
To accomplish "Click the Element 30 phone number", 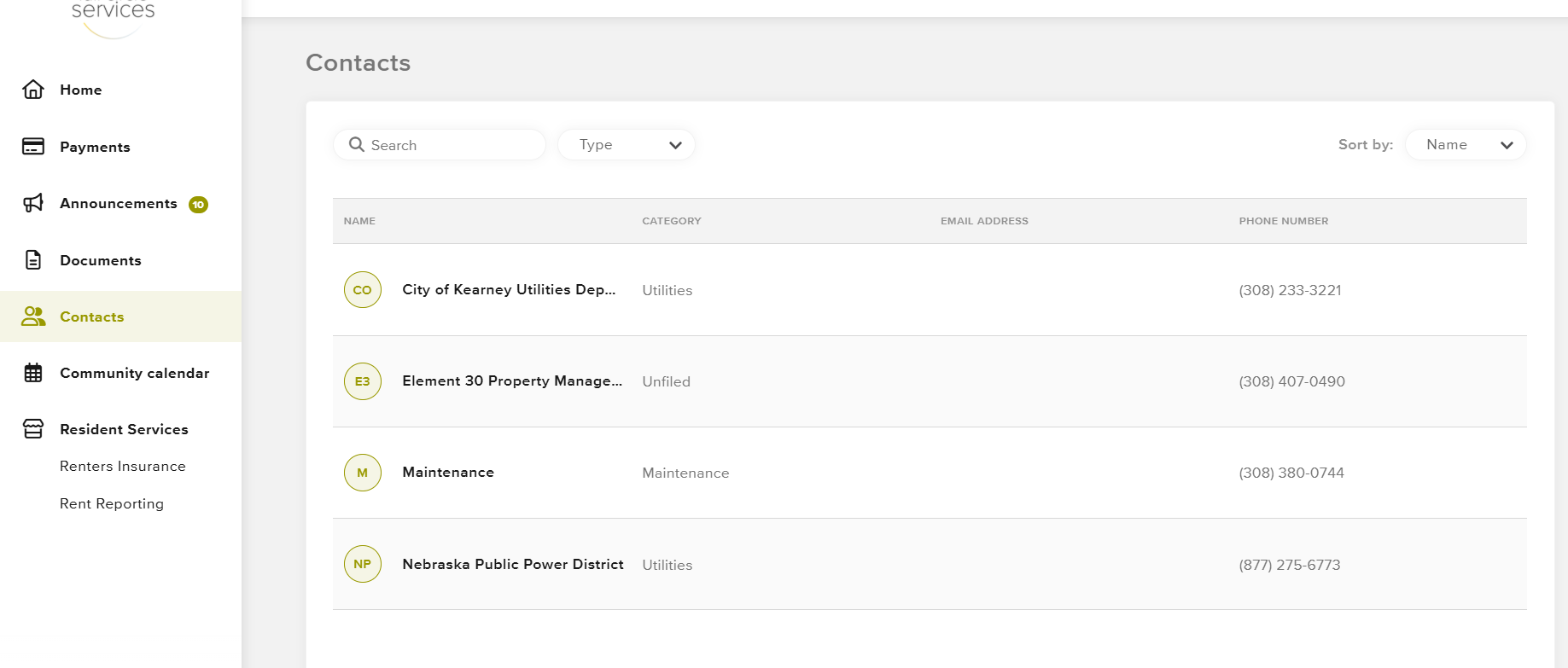I will pyautogui.click(x=1291, y=381).
